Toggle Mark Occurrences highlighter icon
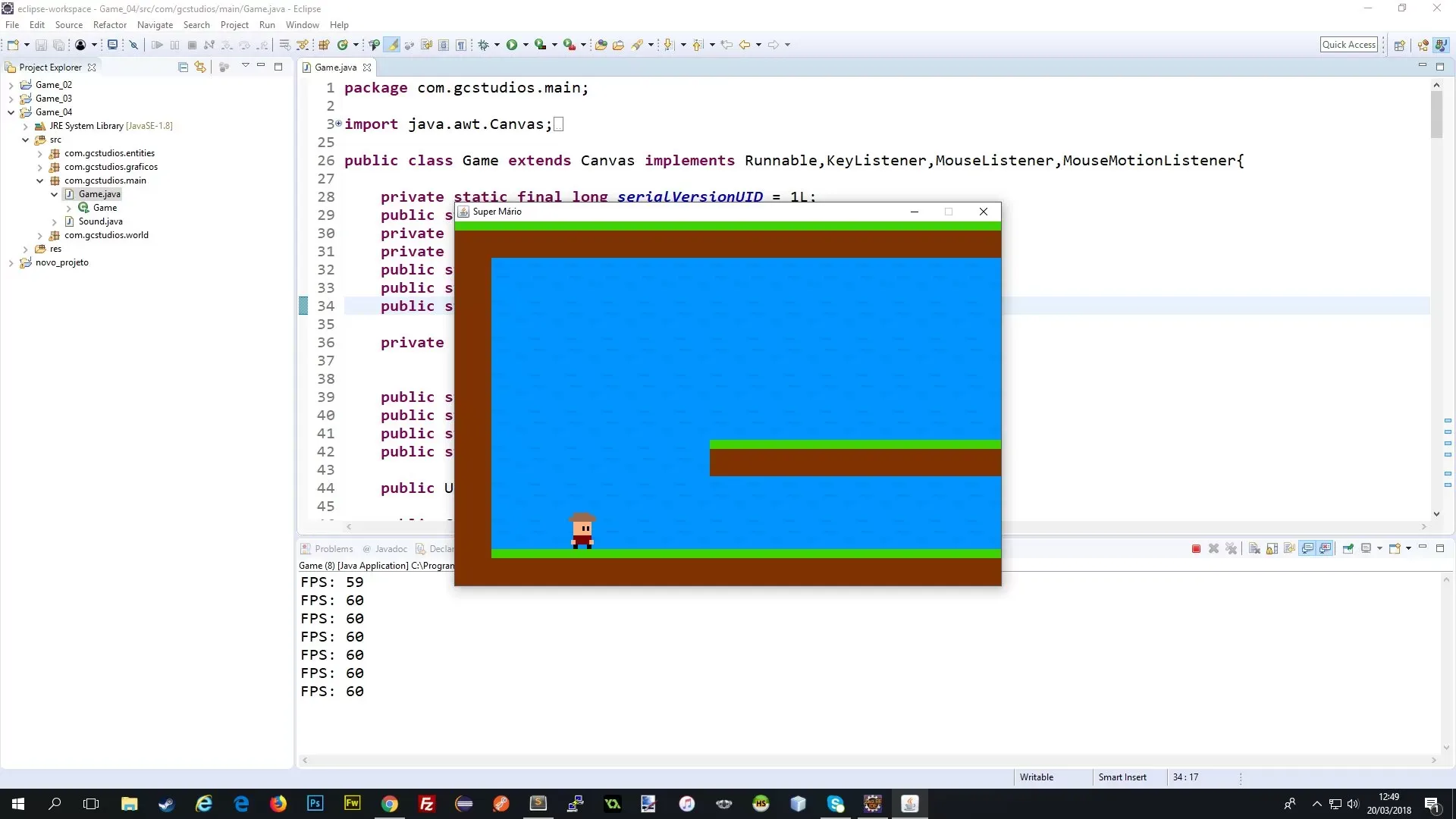The width and height of the screenshot is (1456, 819). 392,45
